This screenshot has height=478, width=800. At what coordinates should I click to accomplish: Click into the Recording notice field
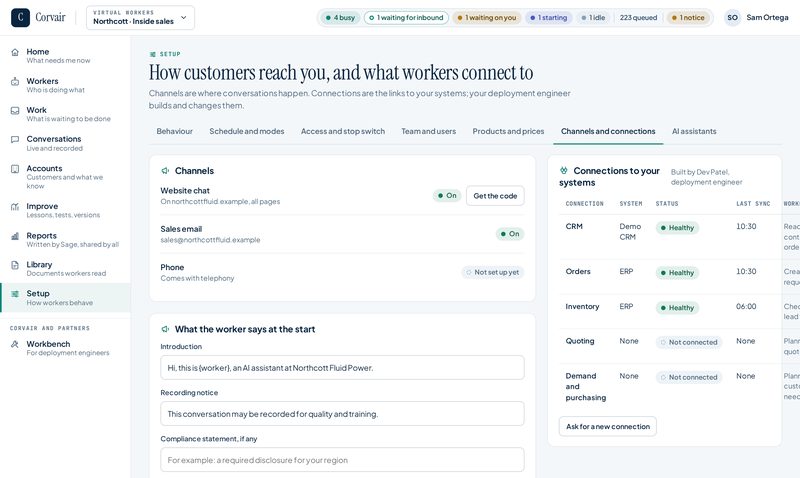point(342,414)
